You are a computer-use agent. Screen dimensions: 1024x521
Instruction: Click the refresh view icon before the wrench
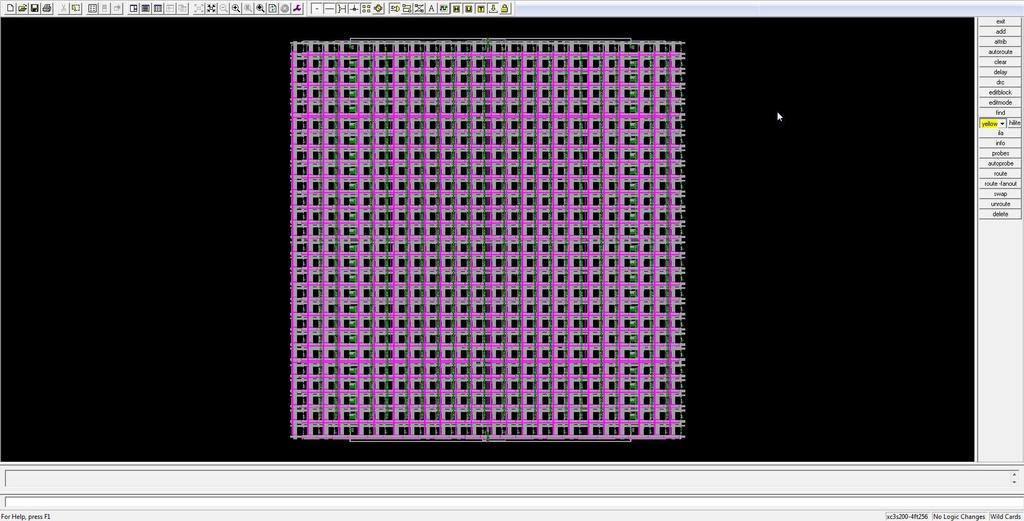(x=272, y=8)
